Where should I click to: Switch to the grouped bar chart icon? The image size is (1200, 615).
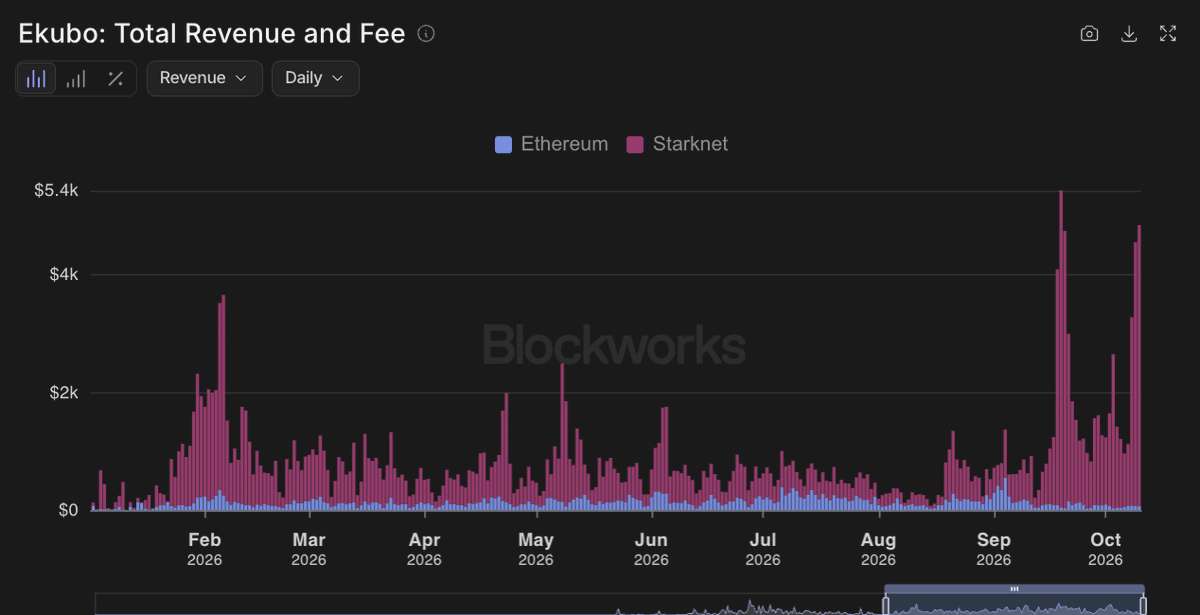(76, 78)
